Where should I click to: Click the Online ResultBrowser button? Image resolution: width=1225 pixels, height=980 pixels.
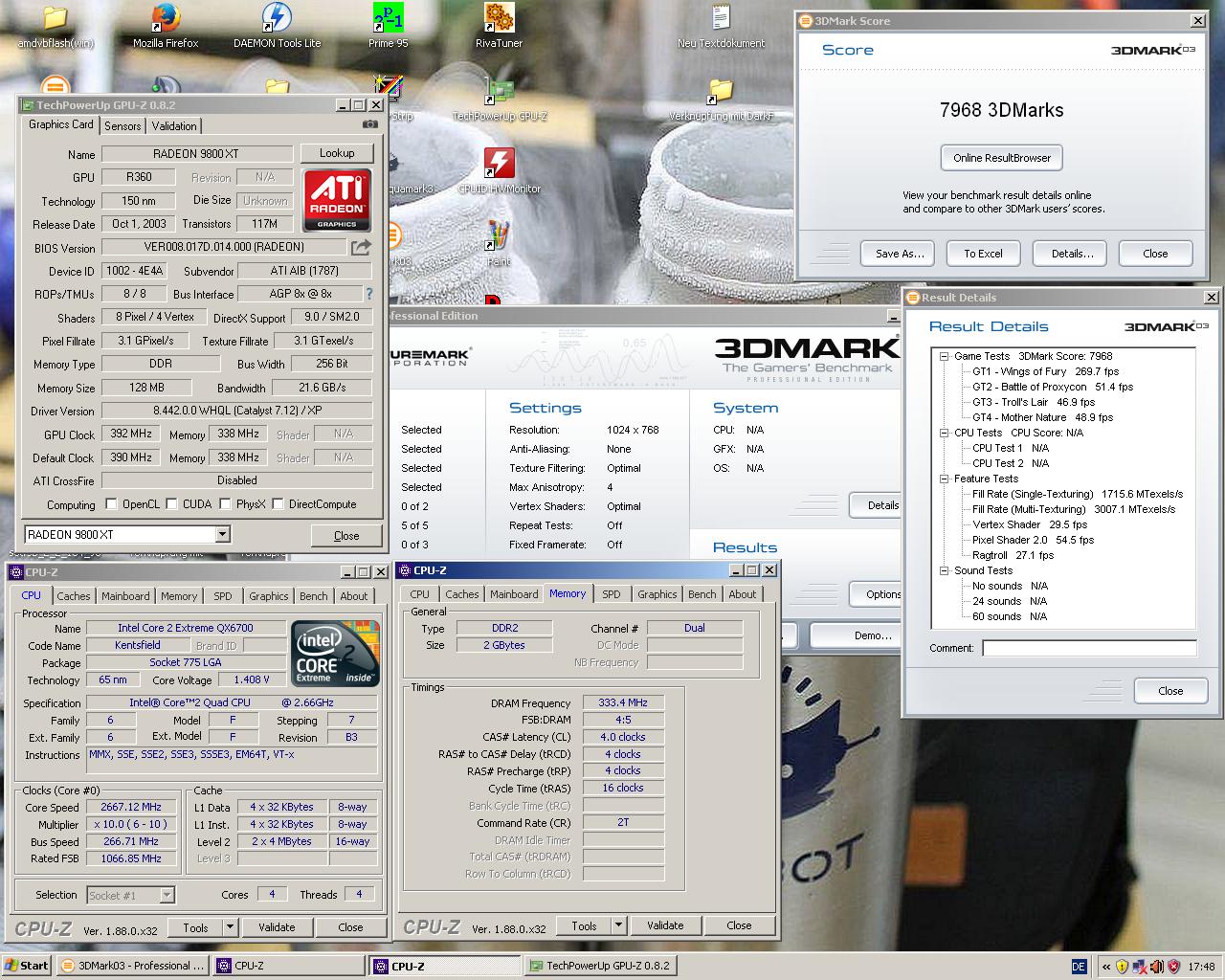pyautogui.click(x=1001, y=158)
